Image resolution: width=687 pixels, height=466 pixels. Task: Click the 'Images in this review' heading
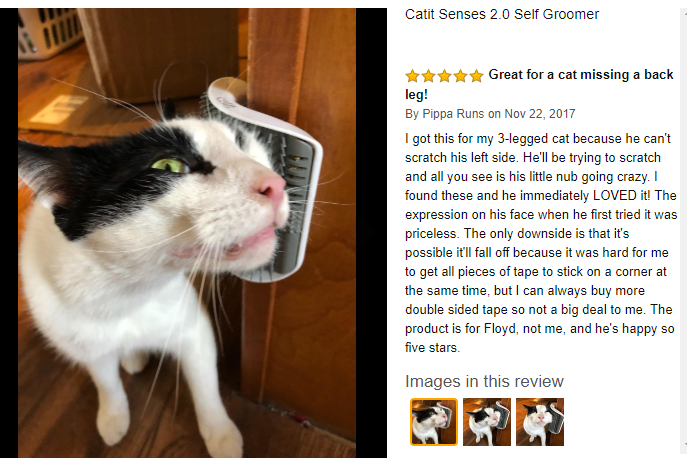[484, 381]
